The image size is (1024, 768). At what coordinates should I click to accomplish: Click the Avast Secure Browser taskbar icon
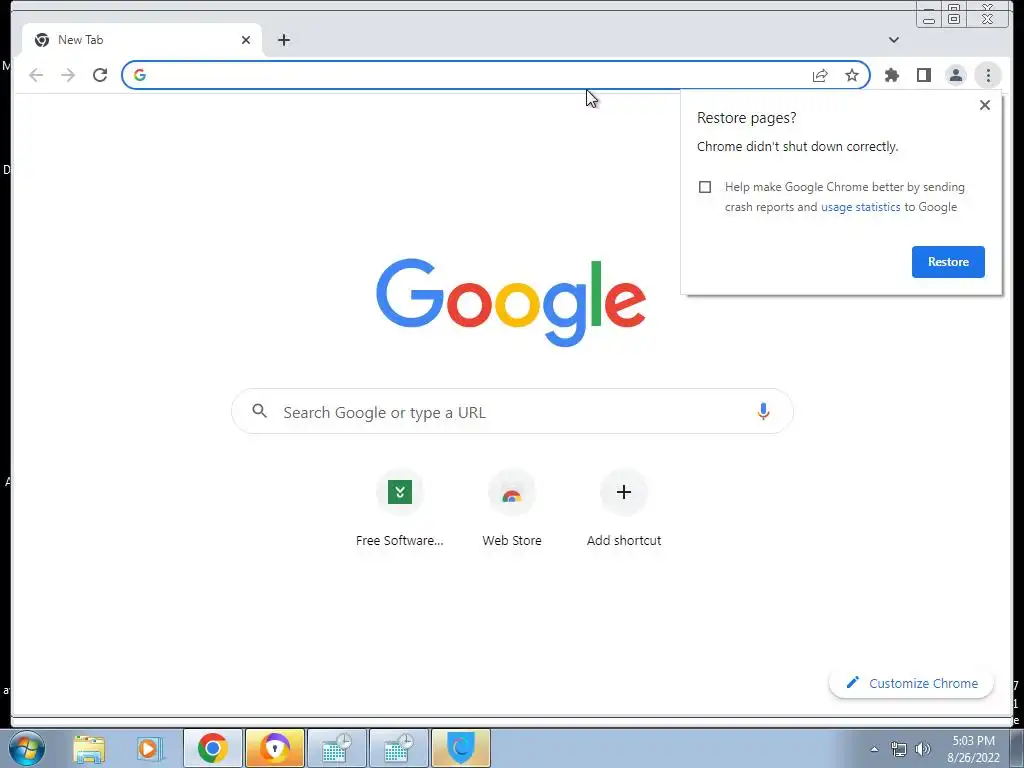[275, 748]
